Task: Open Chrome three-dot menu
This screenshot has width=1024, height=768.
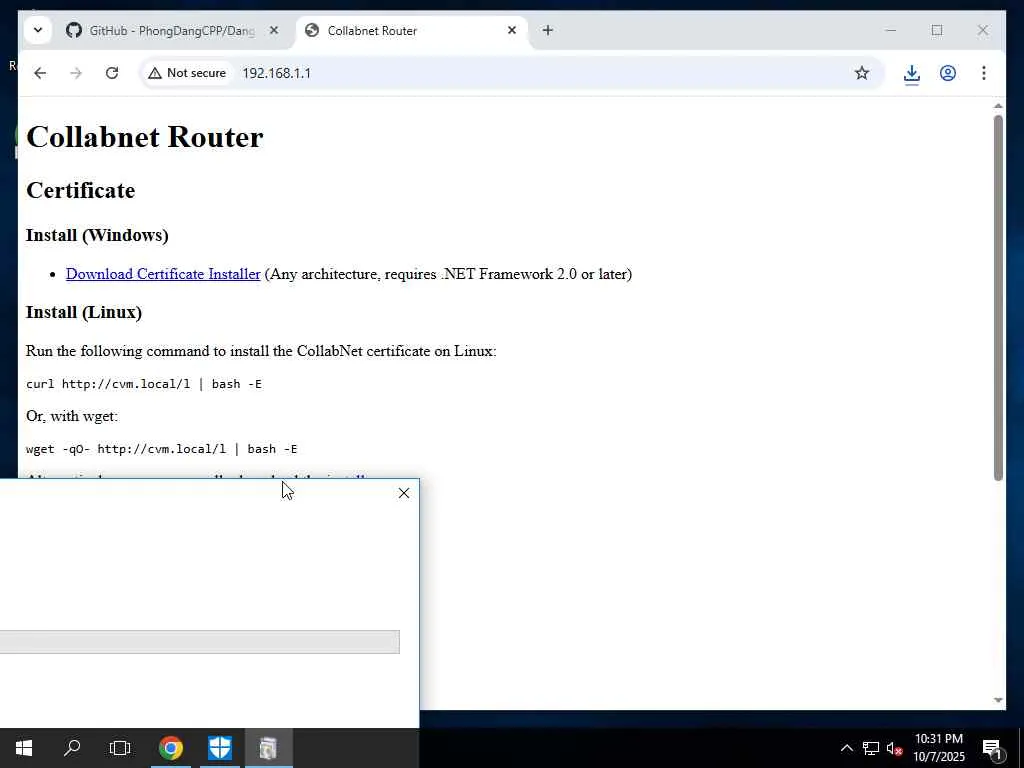Action: pyautogui.click(x=984, y=73)
